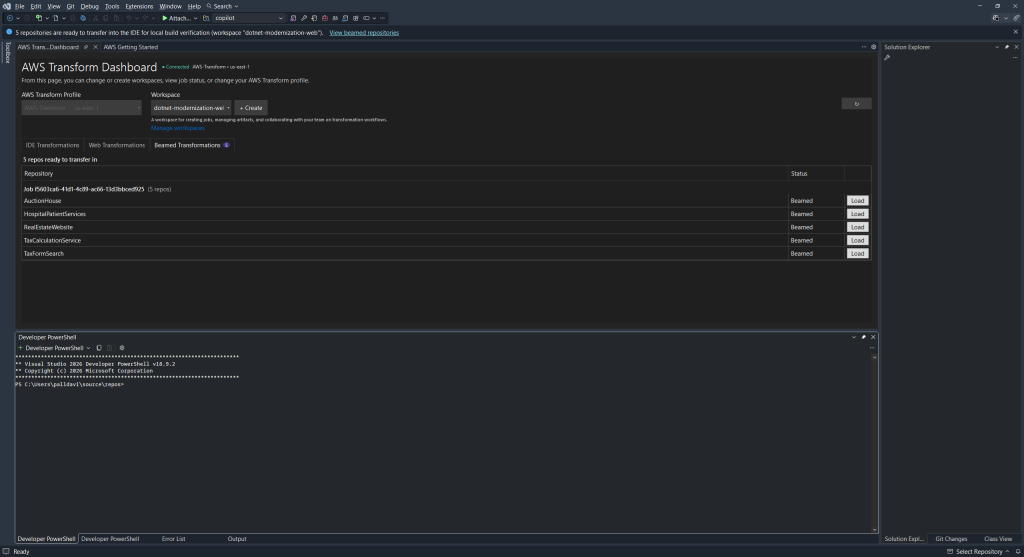Viewport: 1024px width, 557px height.
Task: Click the info icon in notification bar
Action: coord(9,32)
